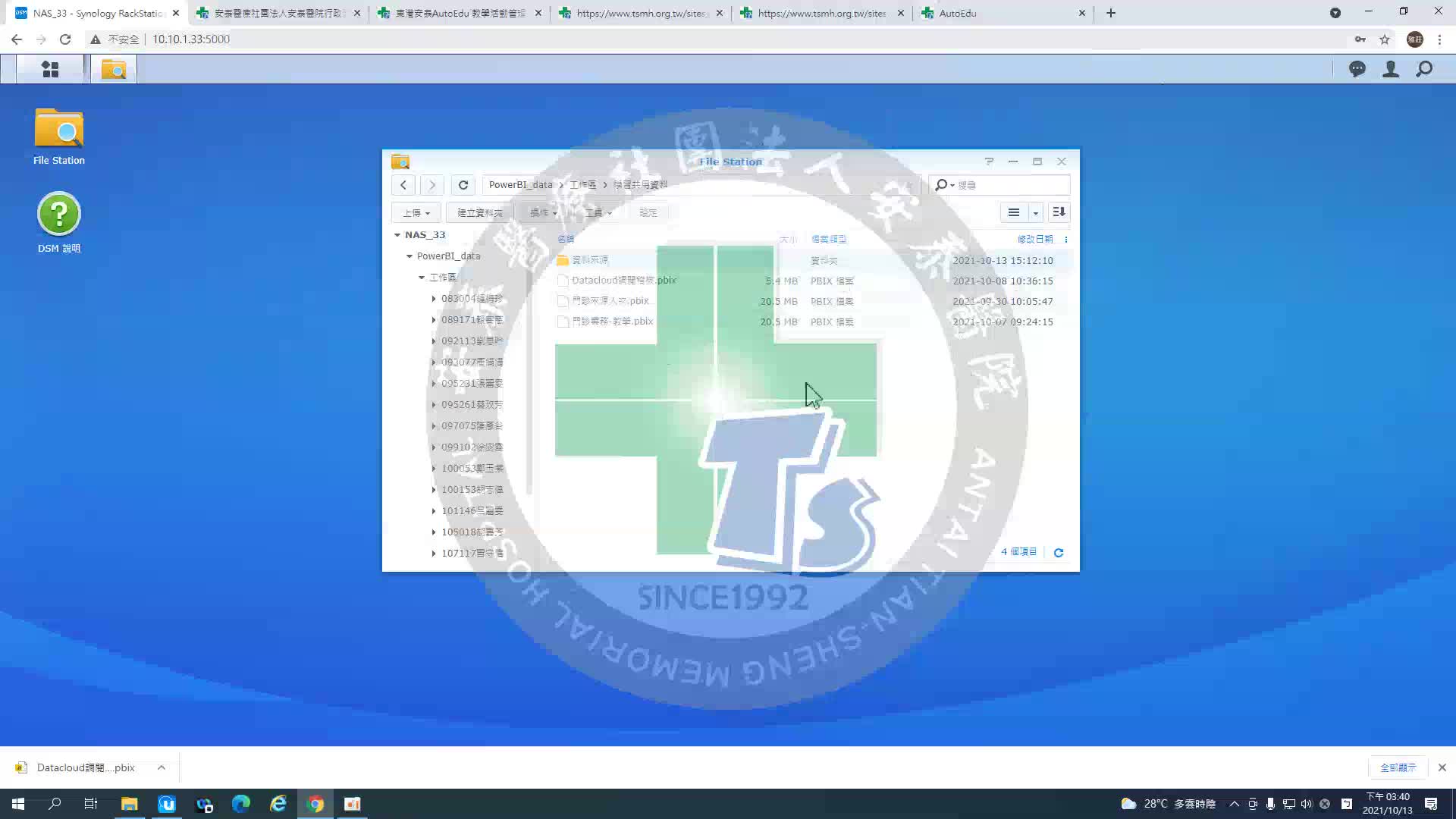Click the bookmark star in the address bar

[1385, 39]
